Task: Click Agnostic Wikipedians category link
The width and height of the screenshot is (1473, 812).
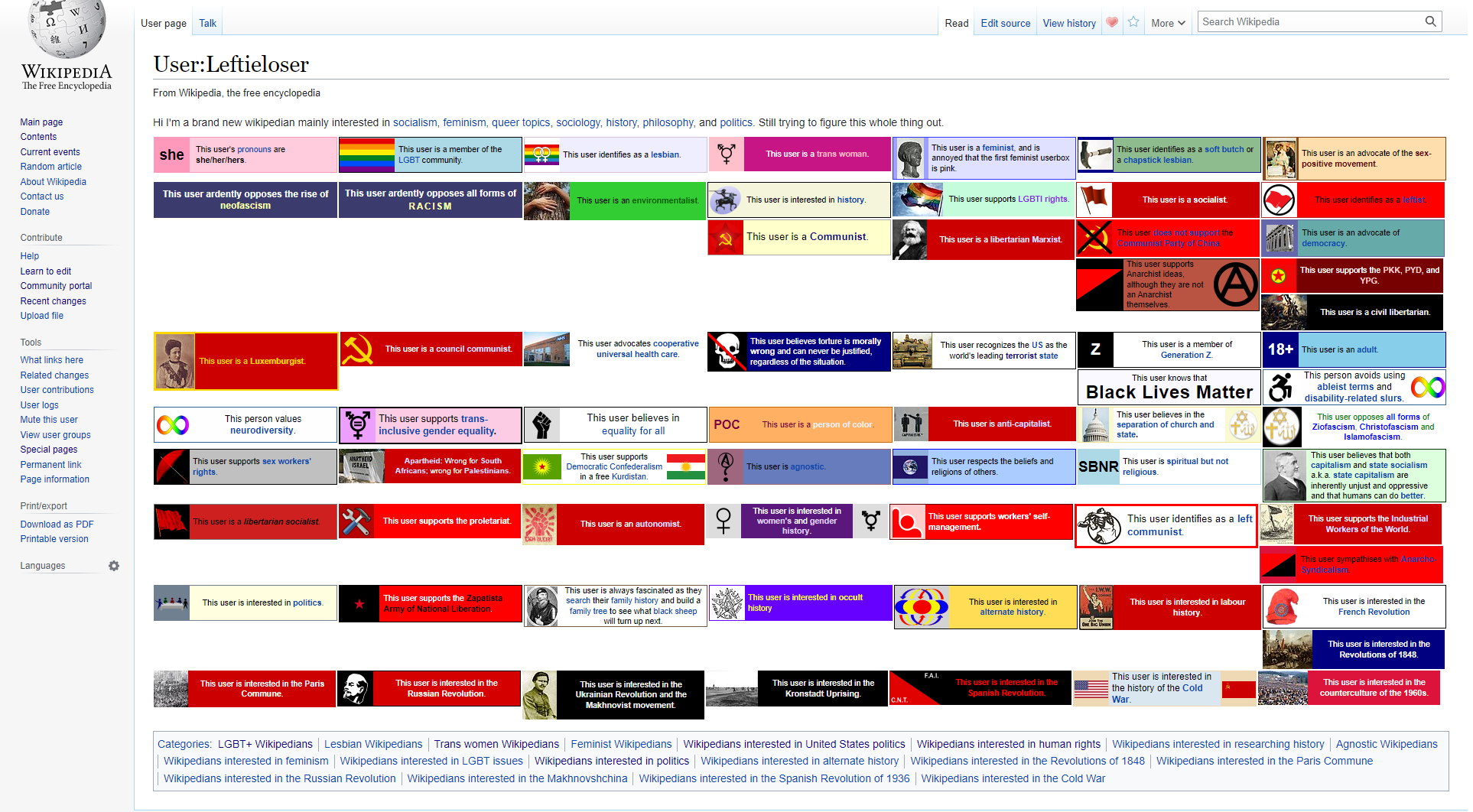Action: click(1387, 744)
